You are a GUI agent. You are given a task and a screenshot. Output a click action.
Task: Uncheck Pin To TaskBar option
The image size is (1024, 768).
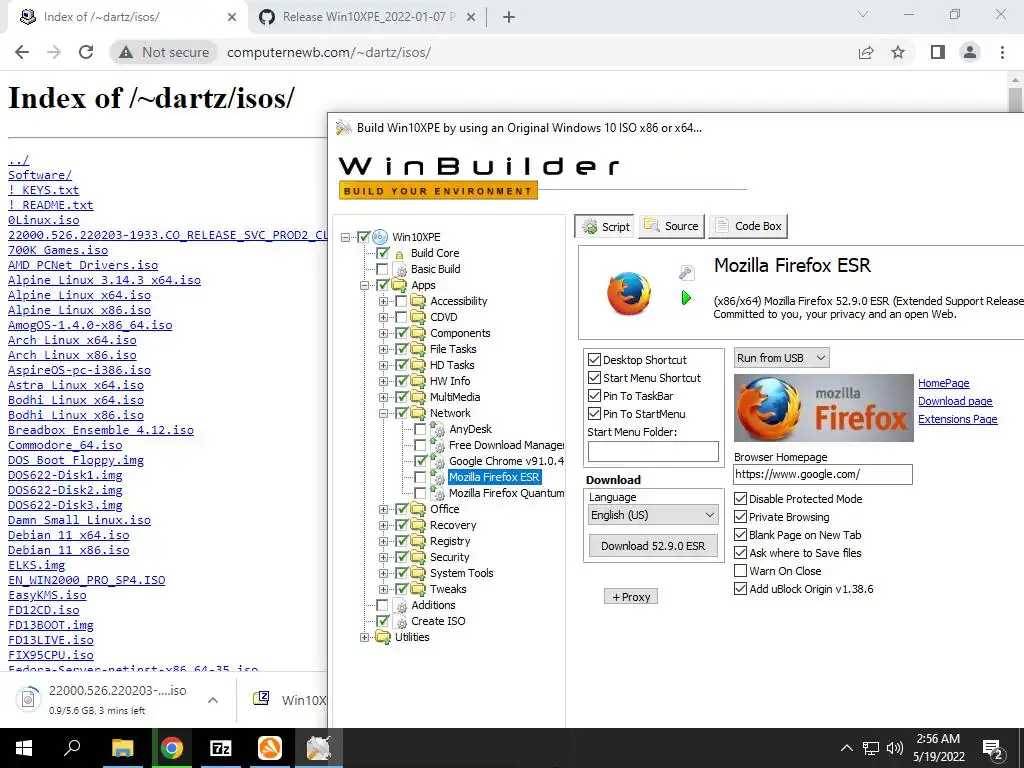point(594,396)
